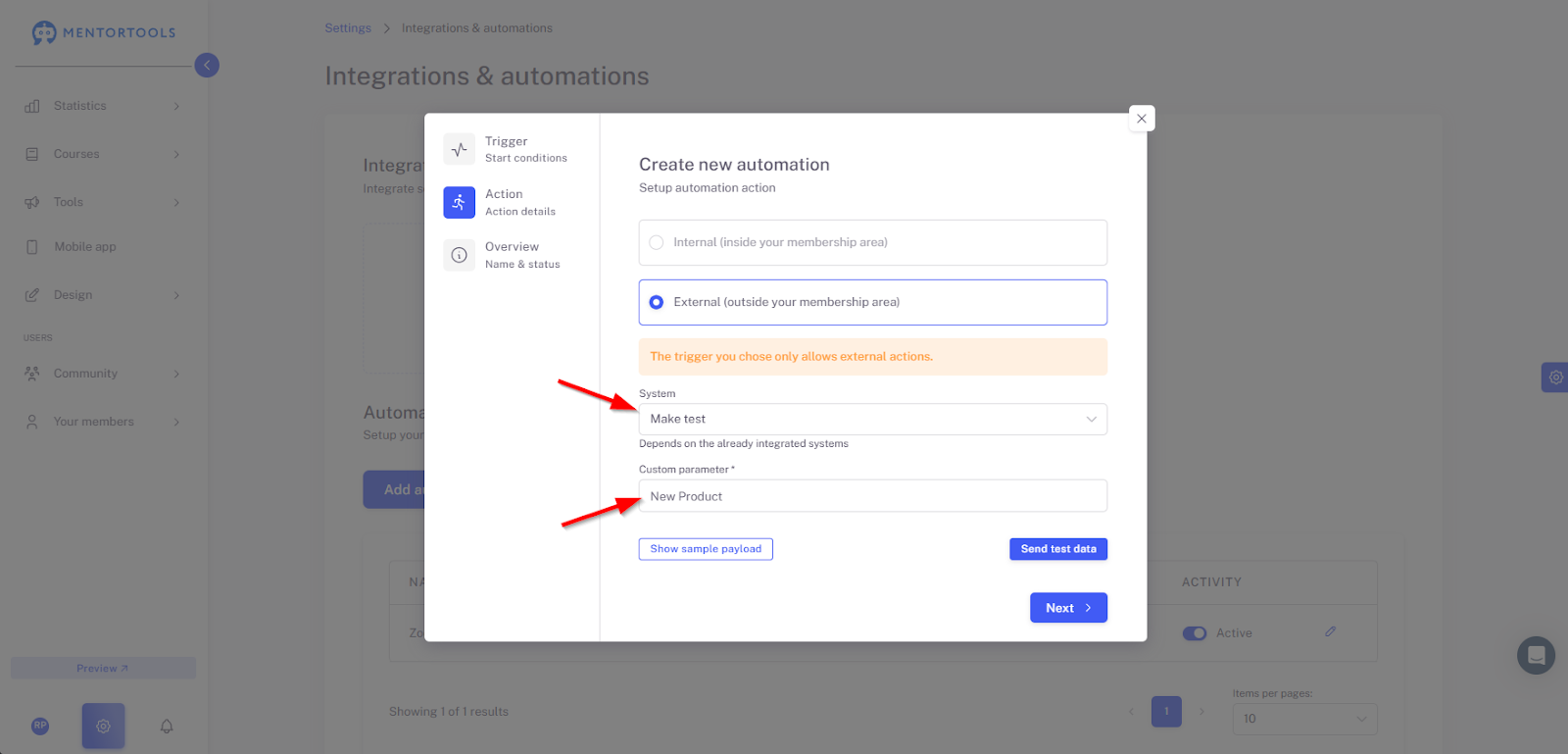
Task: Click the settings gear icon in bottom bar
Action: pos(103,727)
